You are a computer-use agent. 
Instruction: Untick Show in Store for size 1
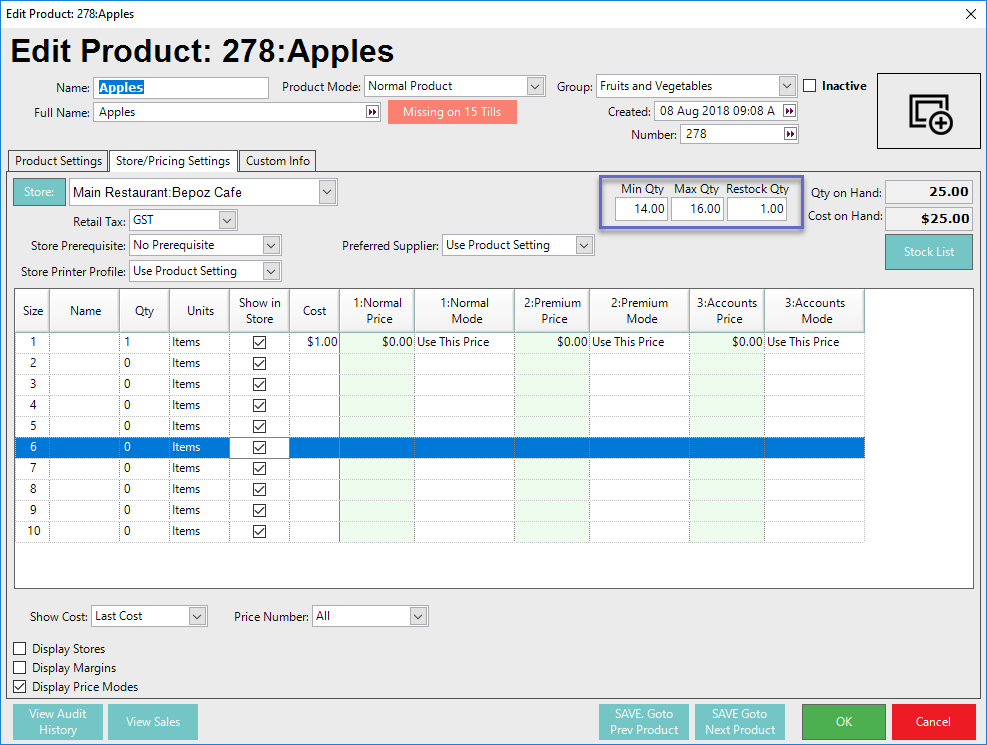[259, 342]
